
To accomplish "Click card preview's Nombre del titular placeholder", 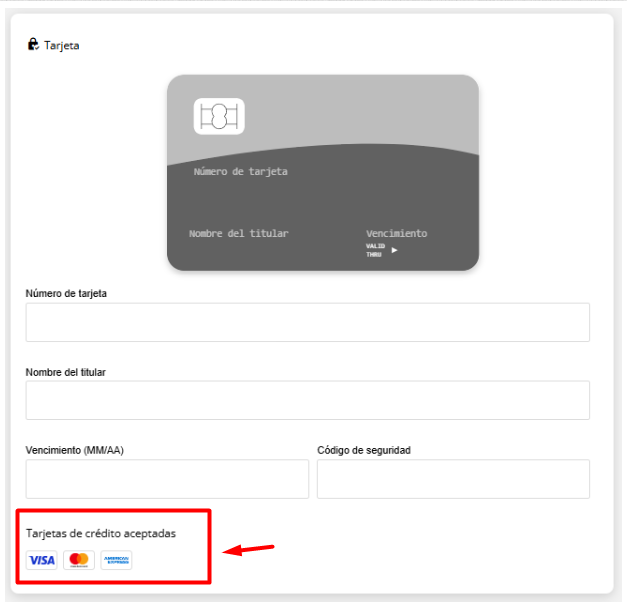I will 238,233.
